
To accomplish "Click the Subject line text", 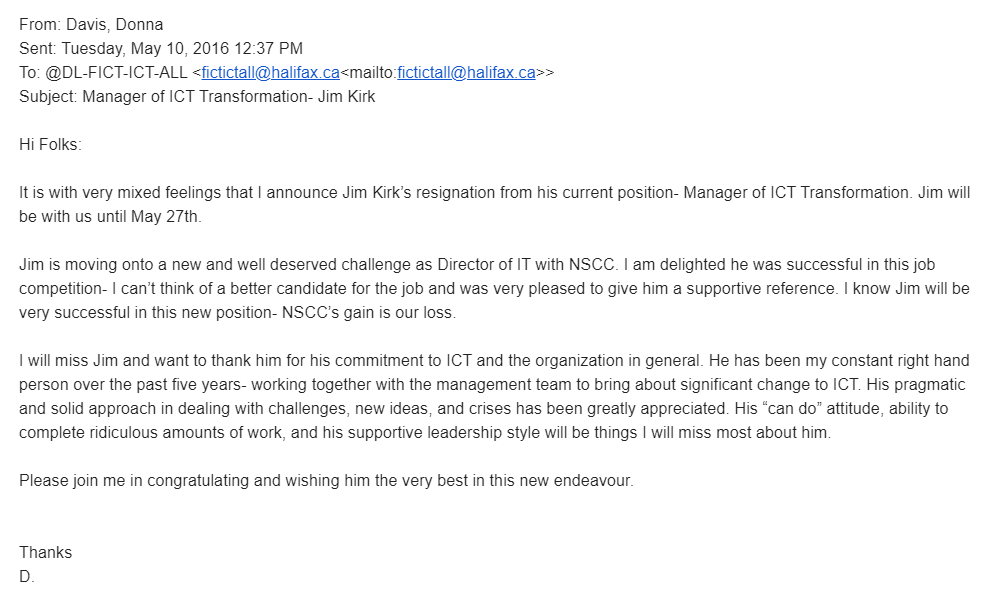I will (229, 97).
